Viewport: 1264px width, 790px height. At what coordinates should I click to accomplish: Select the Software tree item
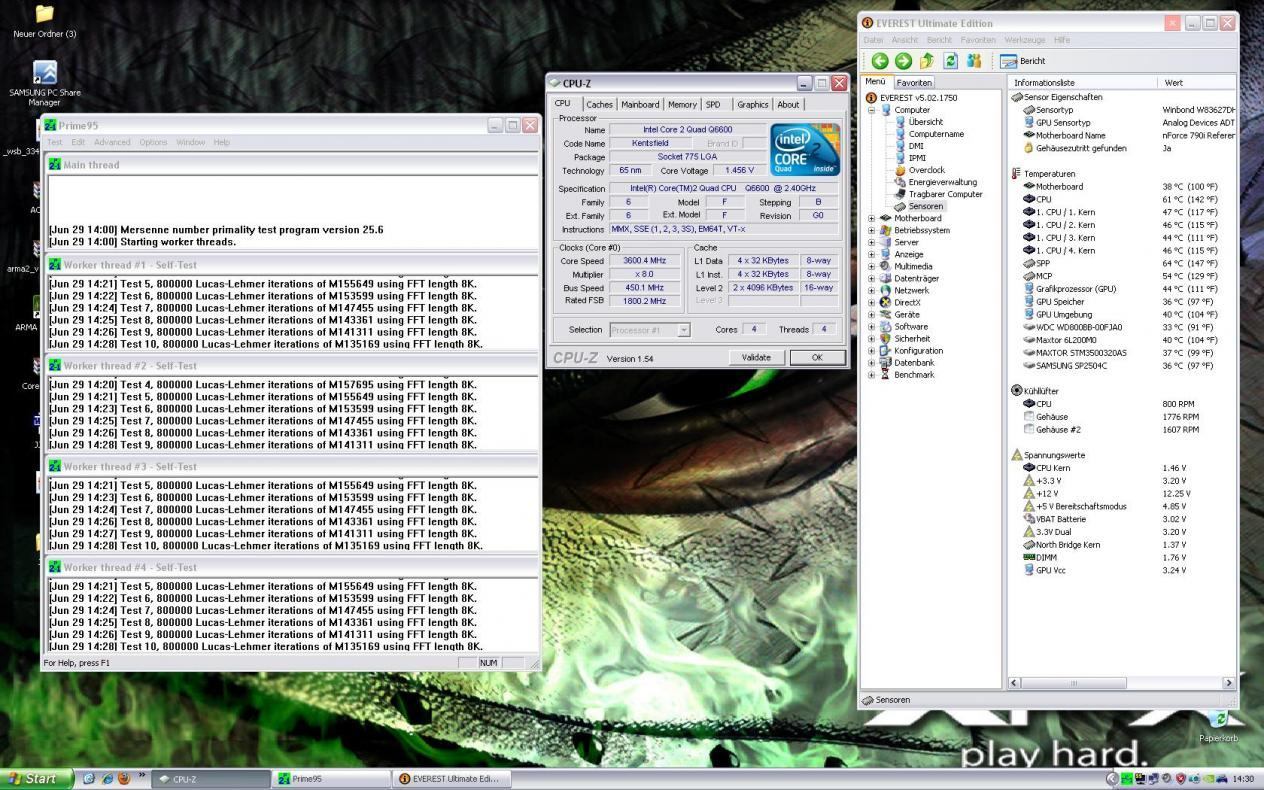point(911,326)
